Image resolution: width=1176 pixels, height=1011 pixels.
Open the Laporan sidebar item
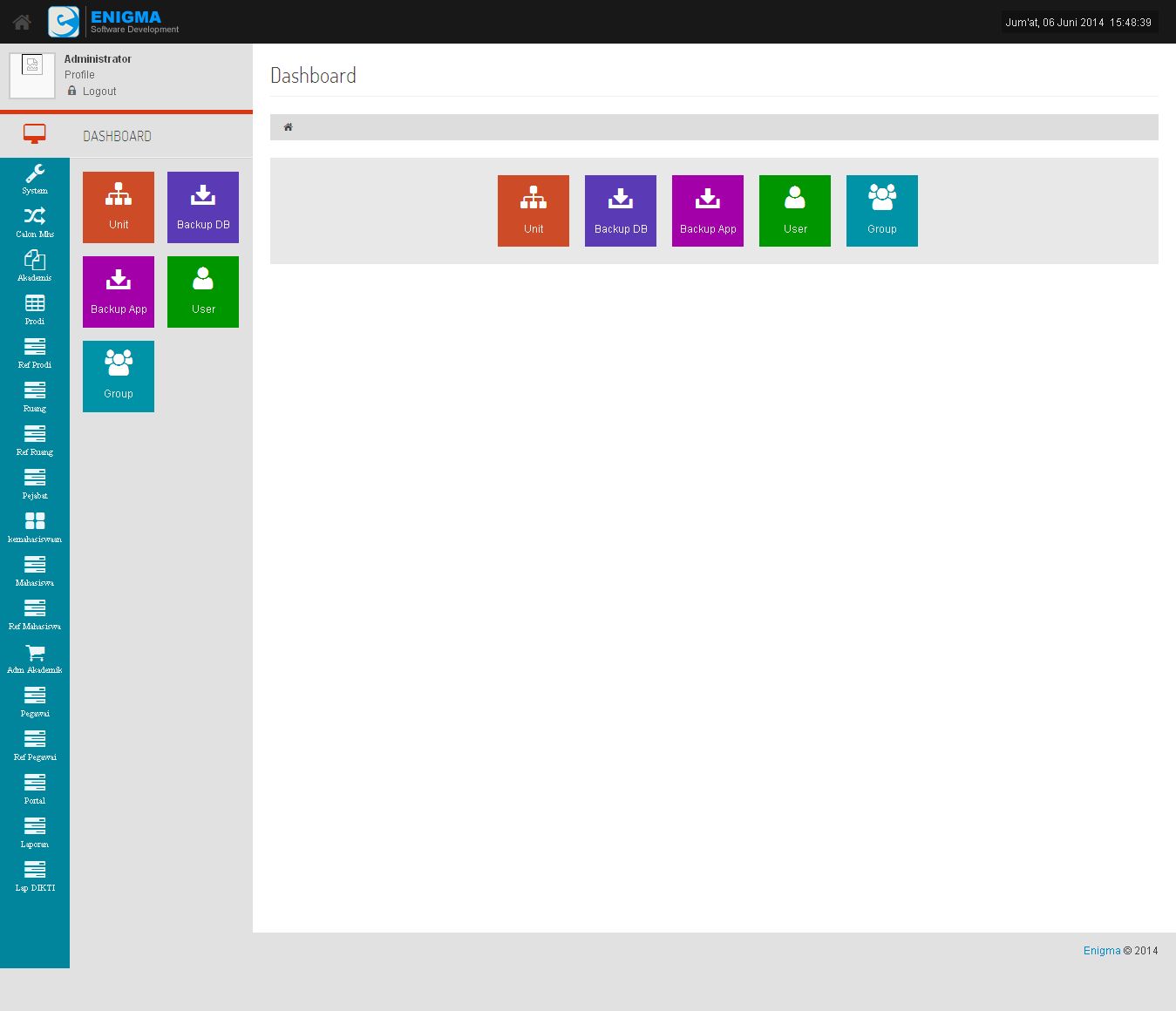coord(35,832)
